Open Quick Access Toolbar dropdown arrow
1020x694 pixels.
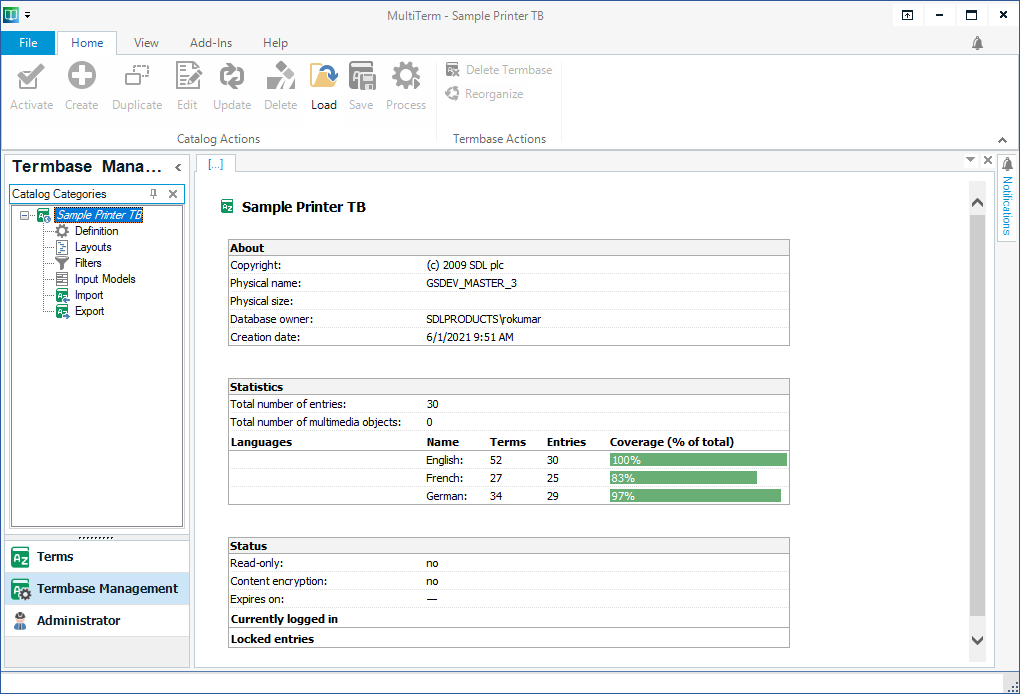pos(27,15)
